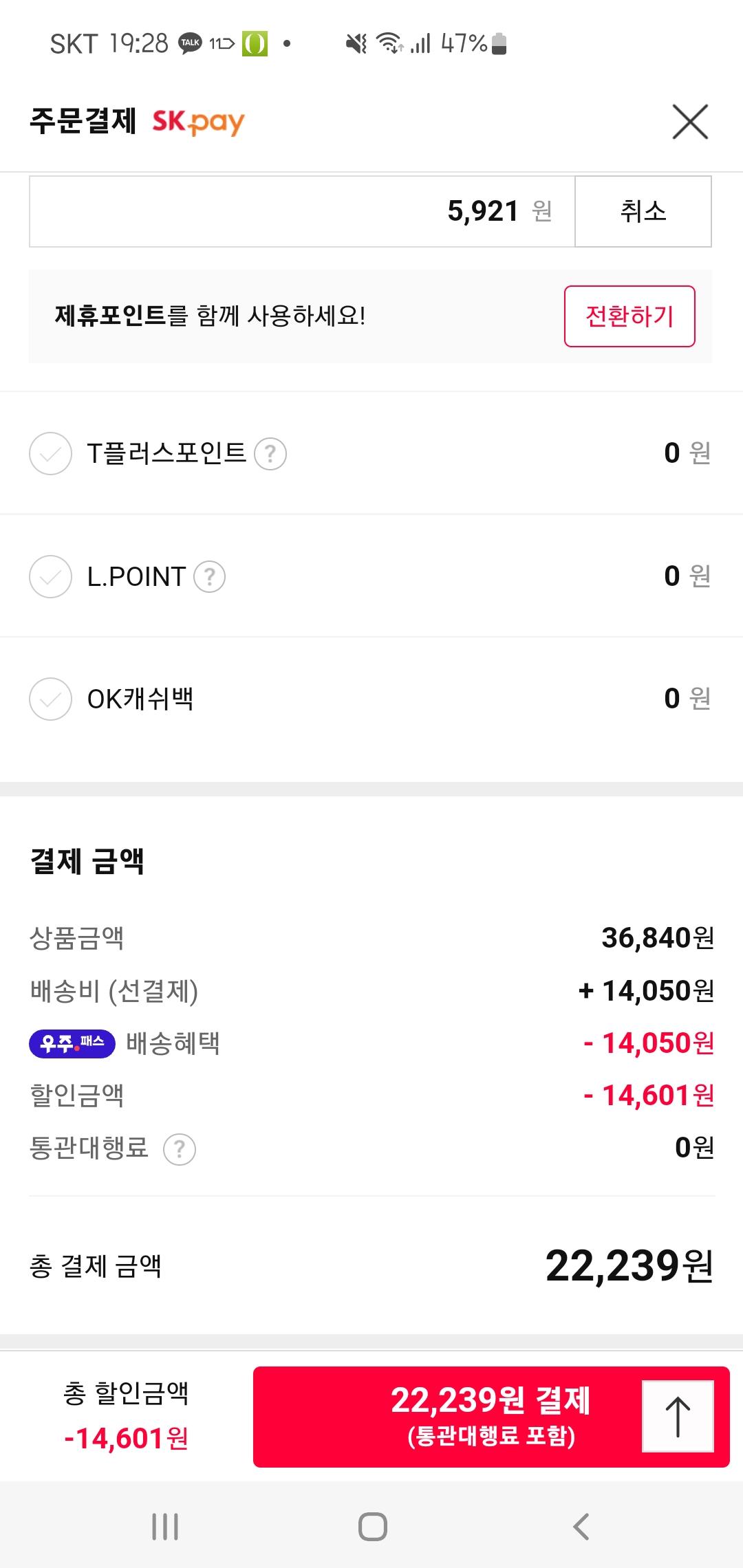Open T플러스포인트 help question mark
Viewport: 743px width, 1568px height.
[x=270, y=454]
